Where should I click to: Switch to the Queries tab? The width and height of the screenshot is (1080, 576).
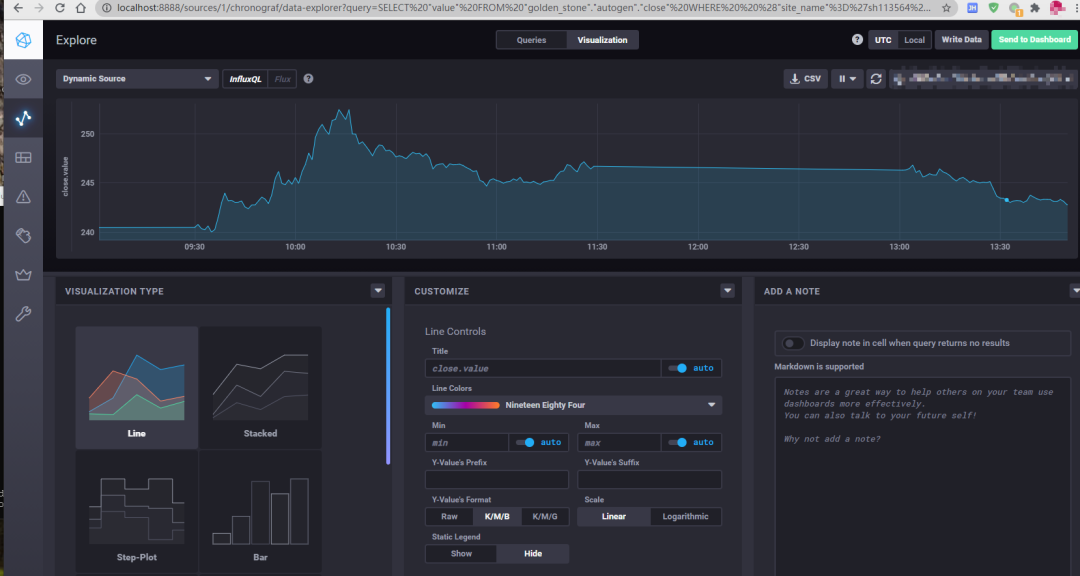531,40
